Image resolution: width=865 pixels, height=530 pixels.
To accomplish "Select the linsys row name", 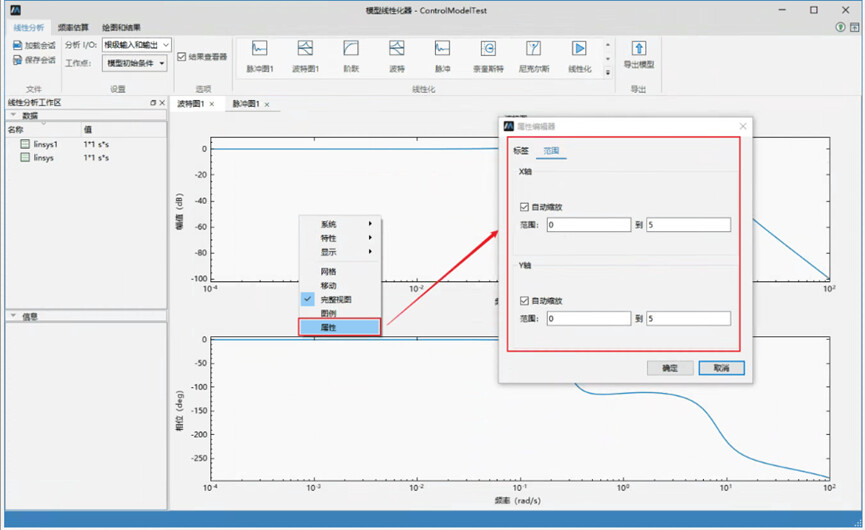I will [x=44, y=158].
